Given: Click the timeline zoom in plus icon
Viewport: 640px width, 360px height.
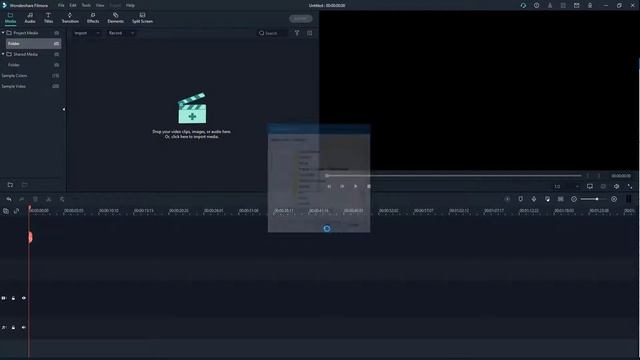Looking at the screenshot, I should point(614,199).
